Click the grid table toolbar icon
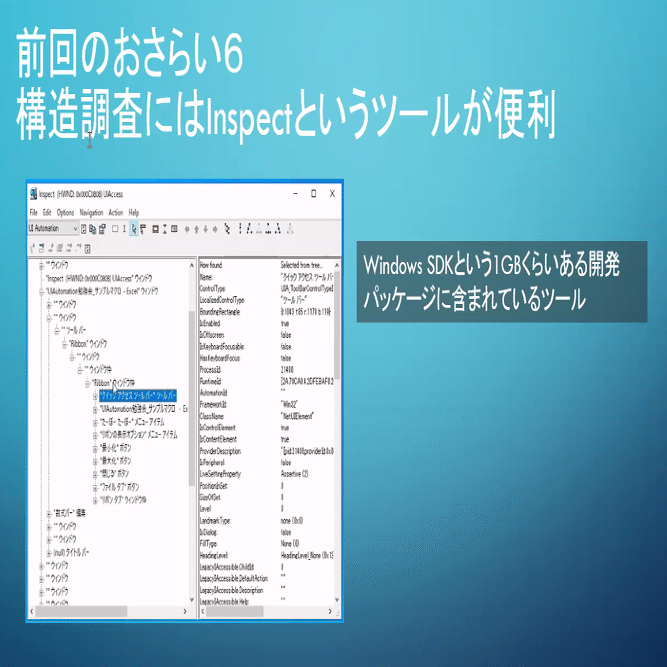Screen dimensions: 667x667 coord(174,229)
